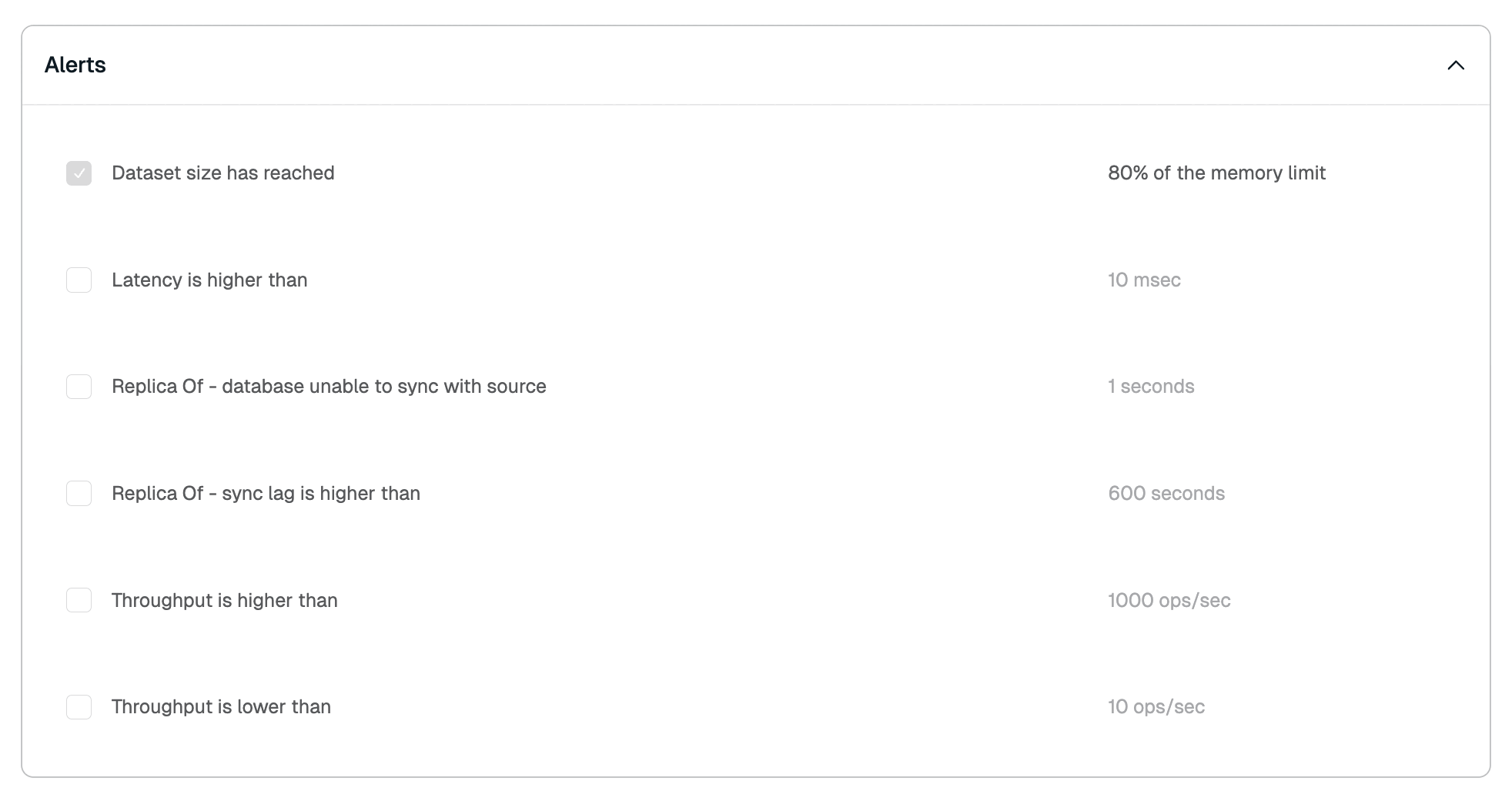Screen dimensions: 1512x798
Task: Click the 80% of the memory limit value
Action: click(x=1216, y=173)
